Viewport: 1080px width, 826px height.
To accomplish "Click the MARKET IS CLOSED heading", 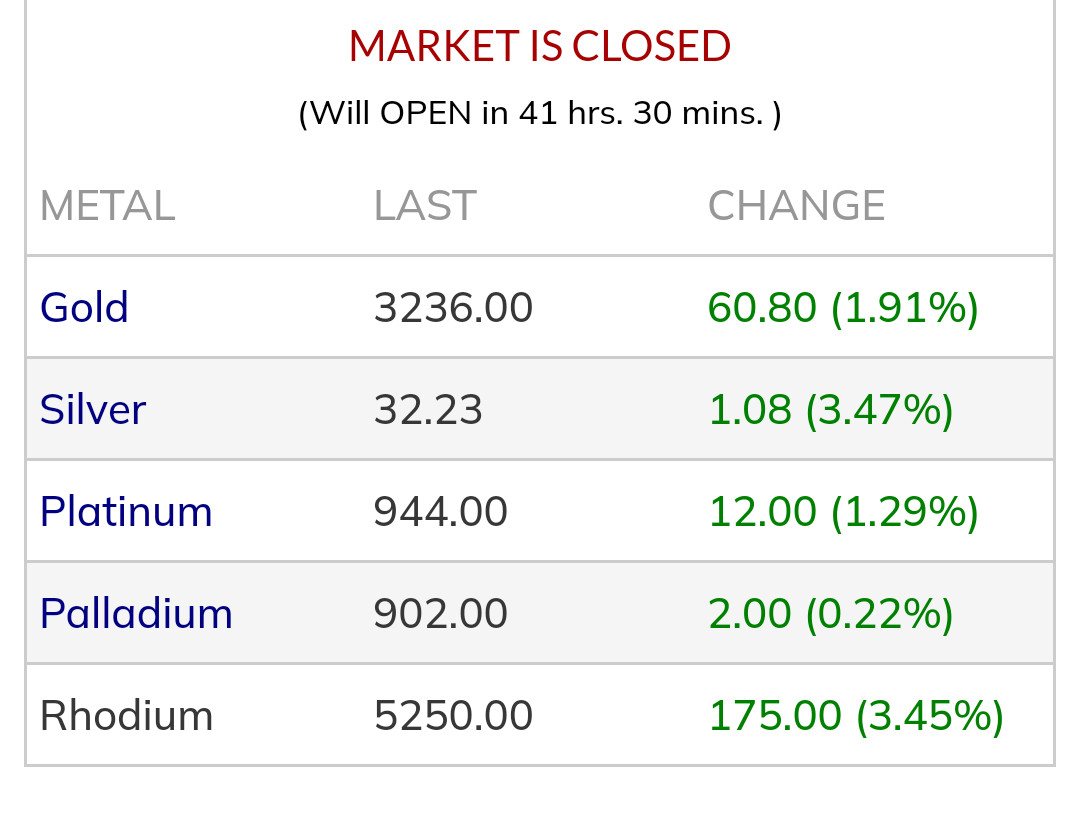I will 540,46.
